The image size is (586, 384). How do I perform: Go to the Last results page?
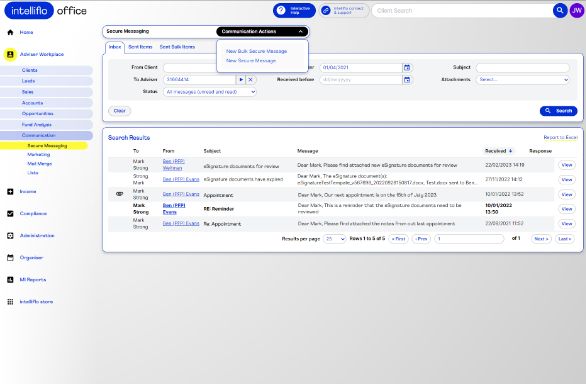tap(565, 239)
